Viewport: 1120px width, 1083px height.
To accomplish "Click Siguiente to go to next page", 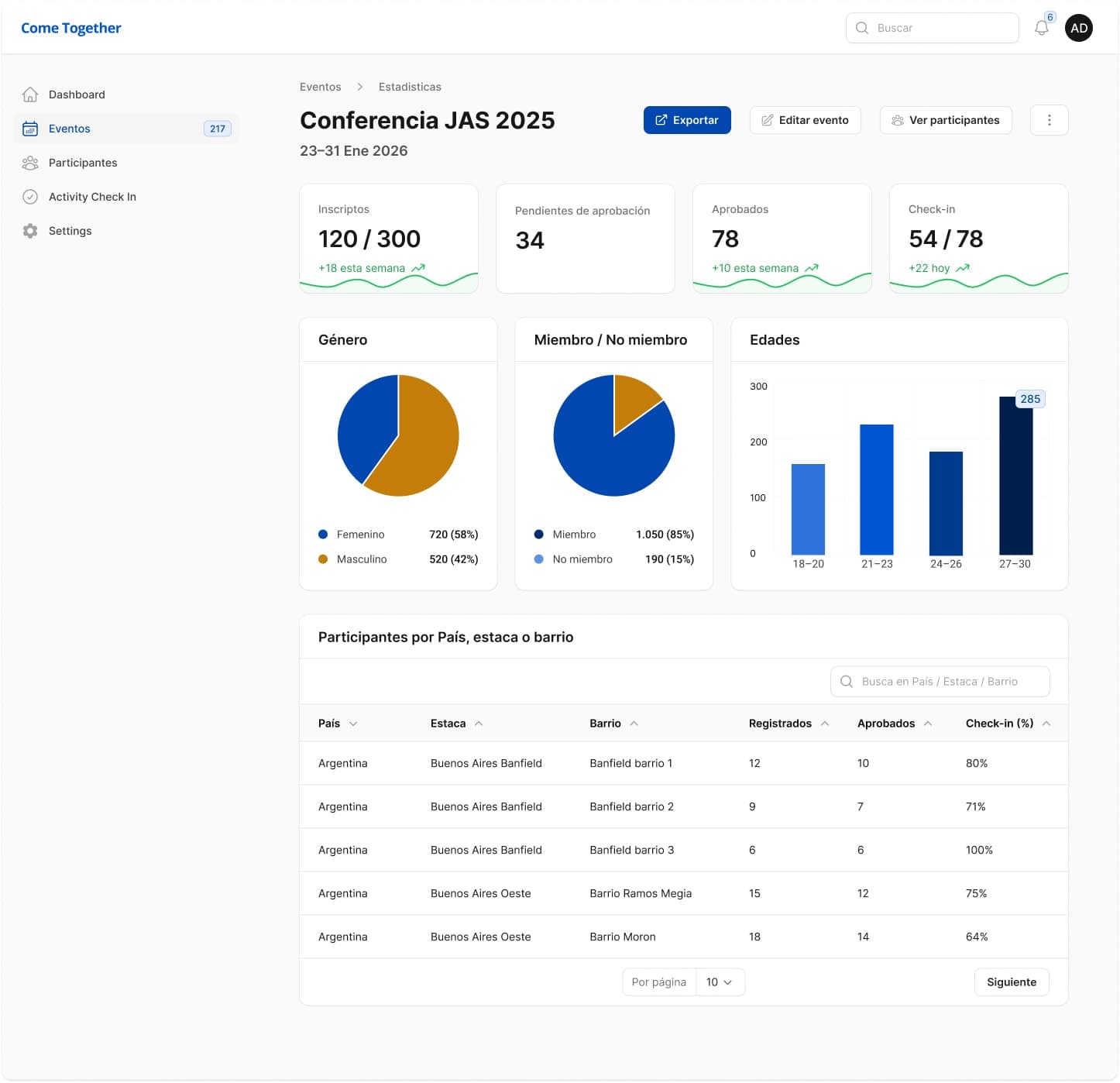I will tap(1011, 982).
